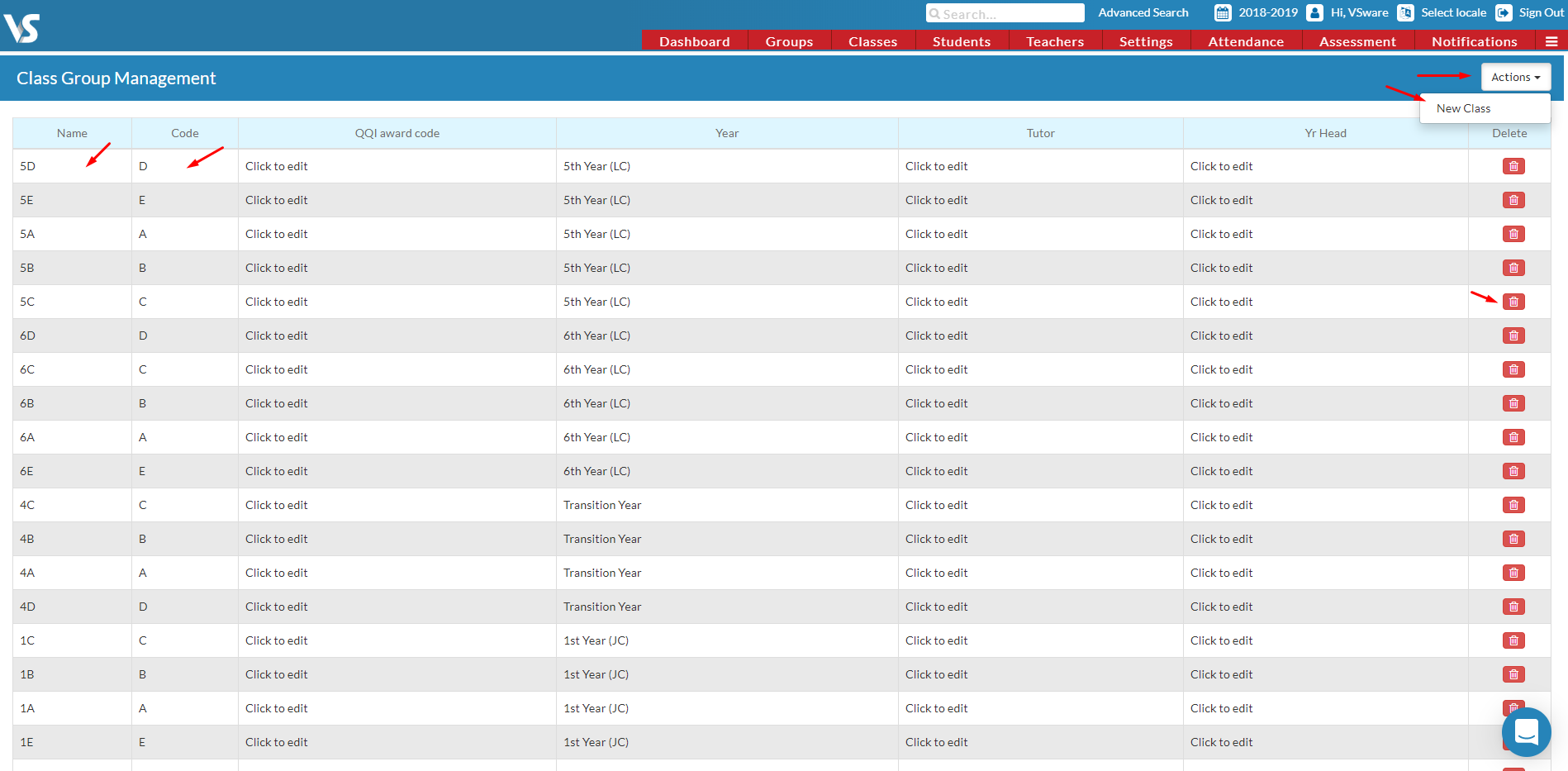
Task: Open the Actions dropdown
Action: pyautogui.click(x=1515, y=77)
